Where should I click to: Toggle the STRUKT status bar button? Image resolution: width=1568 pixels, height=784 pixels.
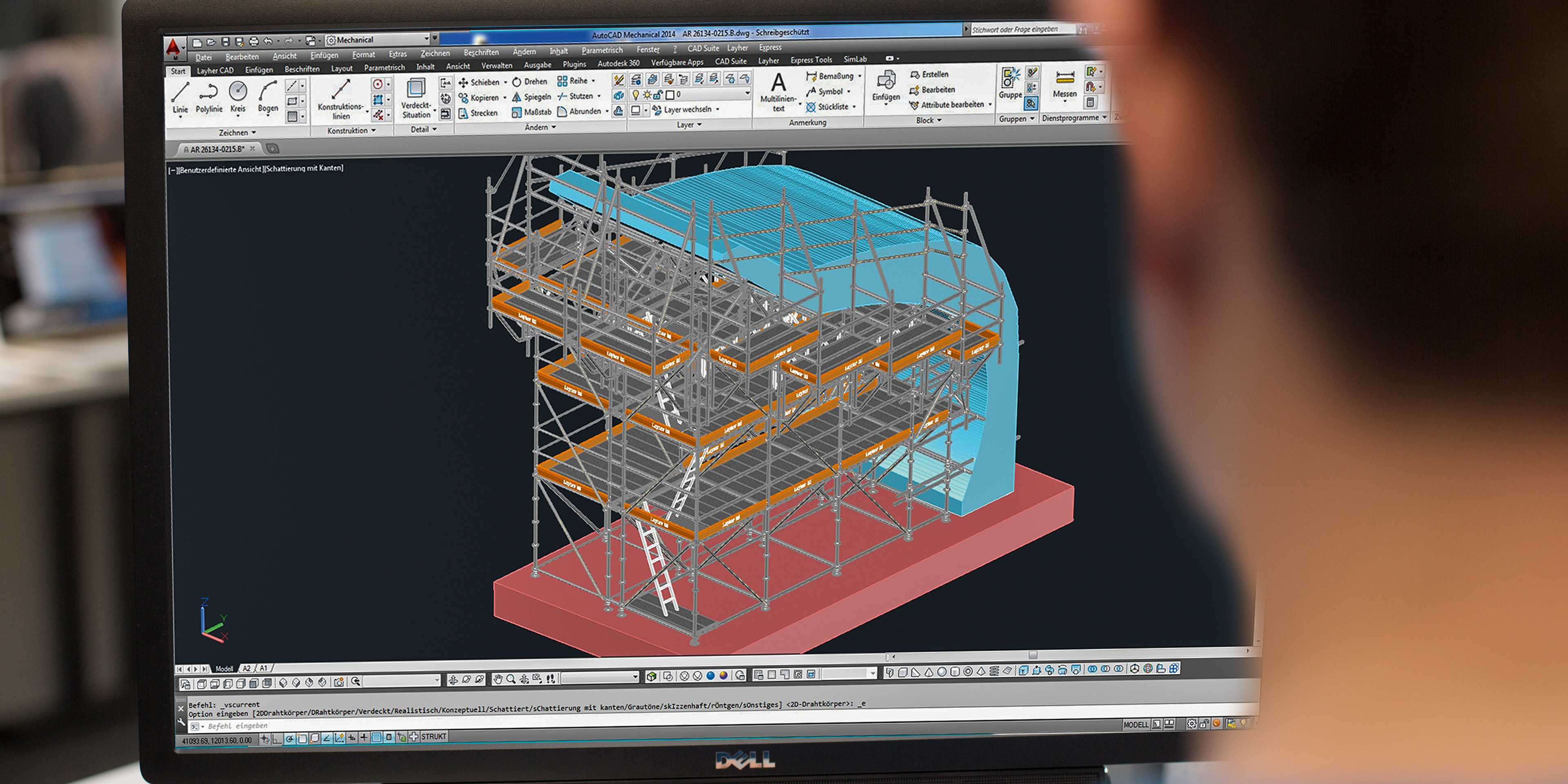tap(433, 737)
